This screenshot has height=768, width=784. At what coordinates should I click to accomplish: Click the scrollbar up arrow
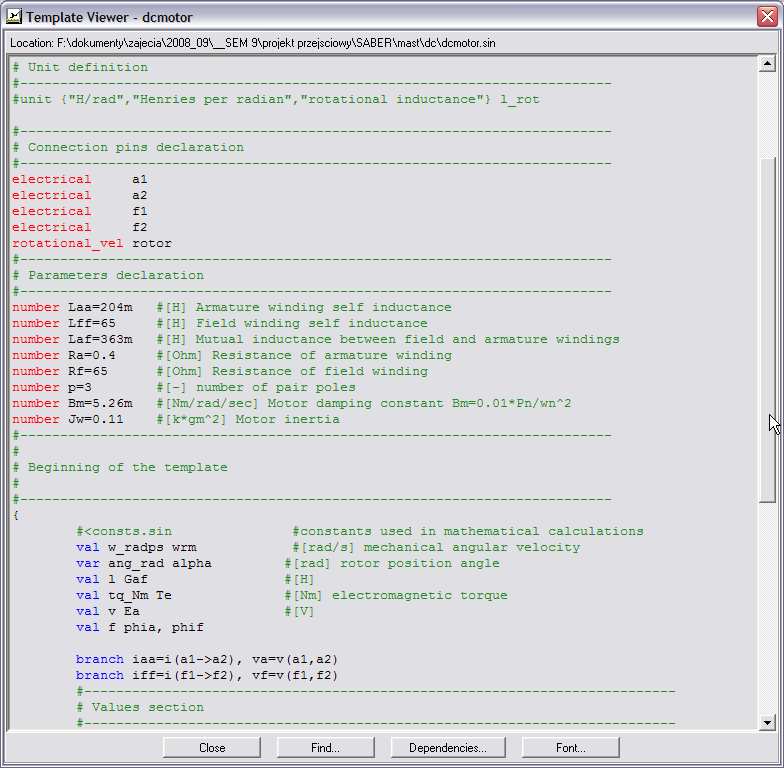click(767, 64)
